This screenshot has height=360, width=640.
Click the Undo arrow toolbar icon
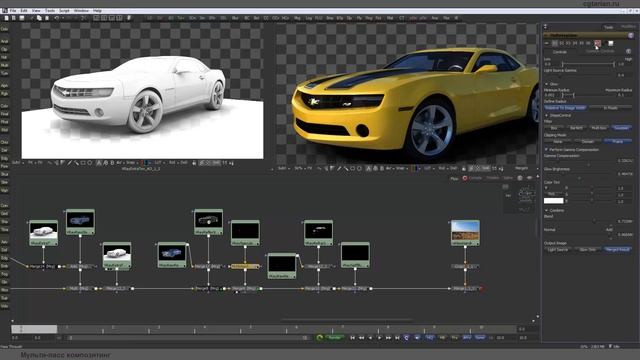(x=57, y=18)
